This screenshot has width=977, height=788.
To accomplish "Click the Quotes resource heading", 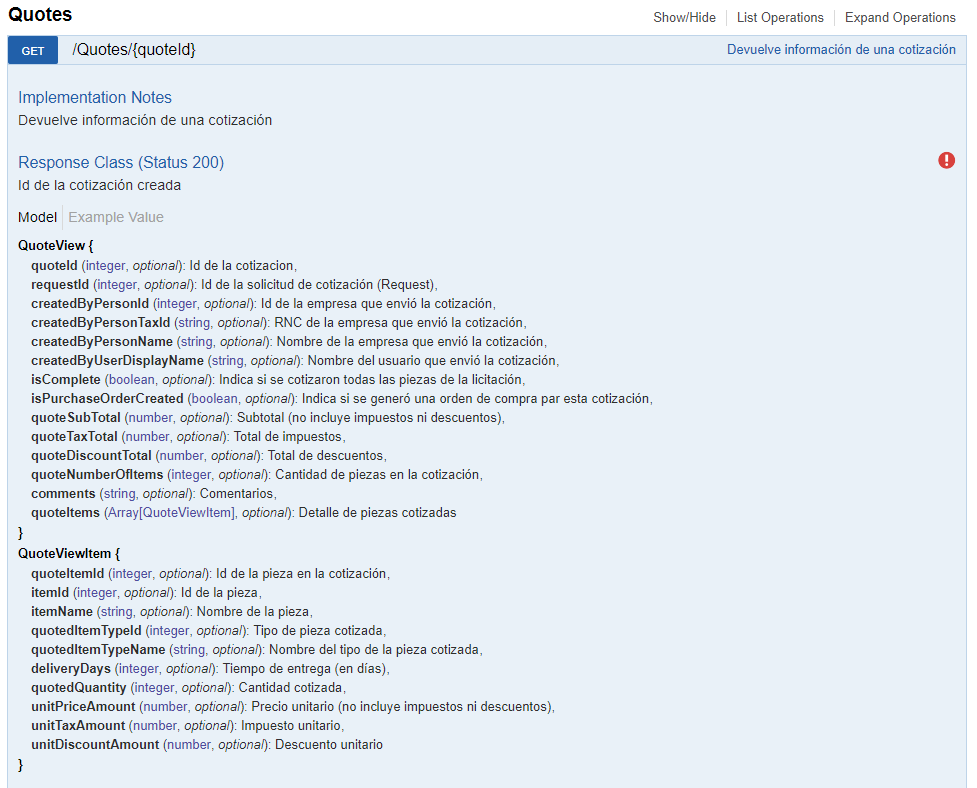I will [x=40, y=15].
